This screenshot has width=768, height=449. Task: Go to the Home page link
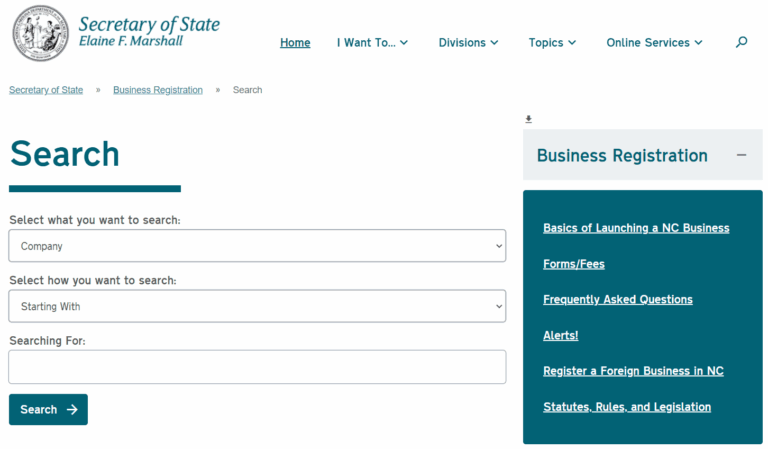[x=295, y=43]
